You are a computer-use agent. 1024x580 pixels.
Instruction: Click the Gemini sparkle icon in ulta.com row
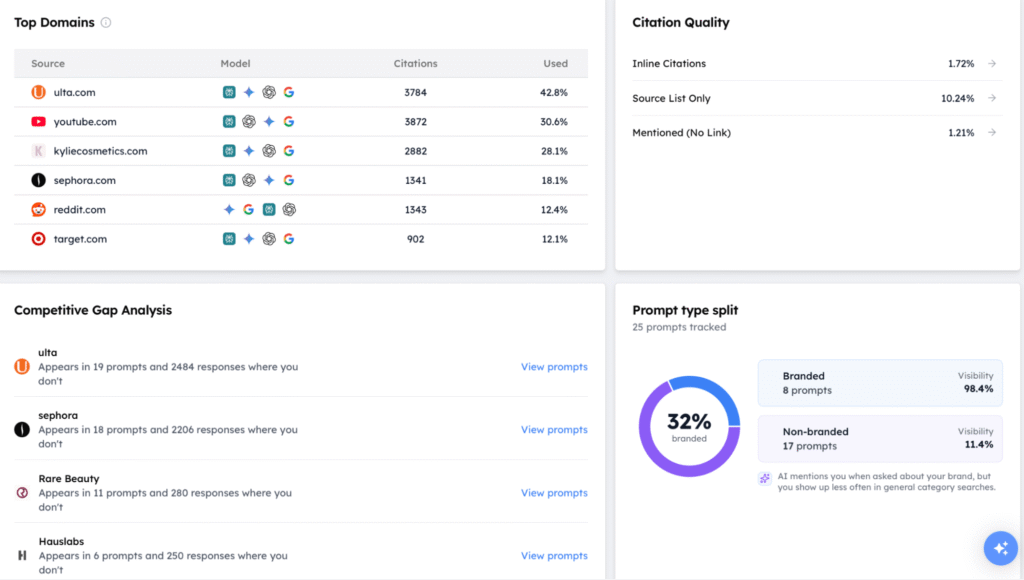point(249,92)
